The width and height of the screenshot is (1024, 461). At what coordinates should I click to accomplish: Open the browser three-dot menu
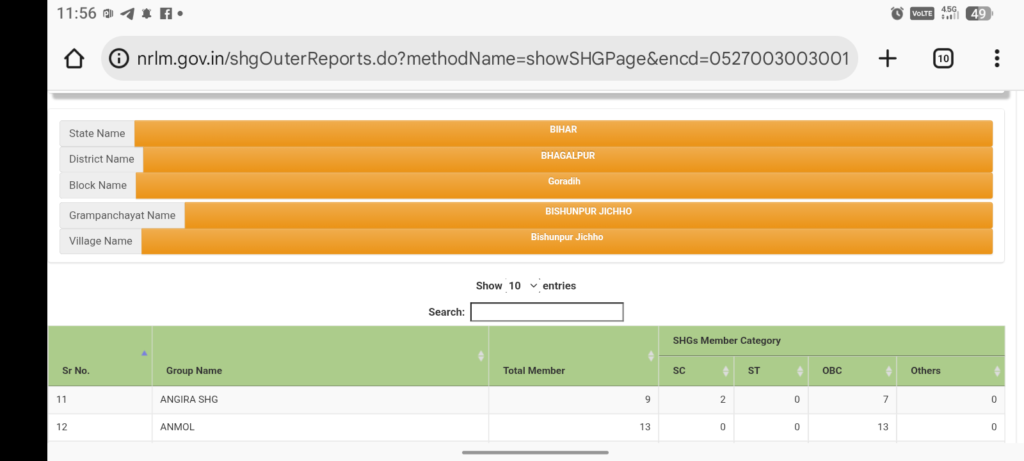click(996, 59)
